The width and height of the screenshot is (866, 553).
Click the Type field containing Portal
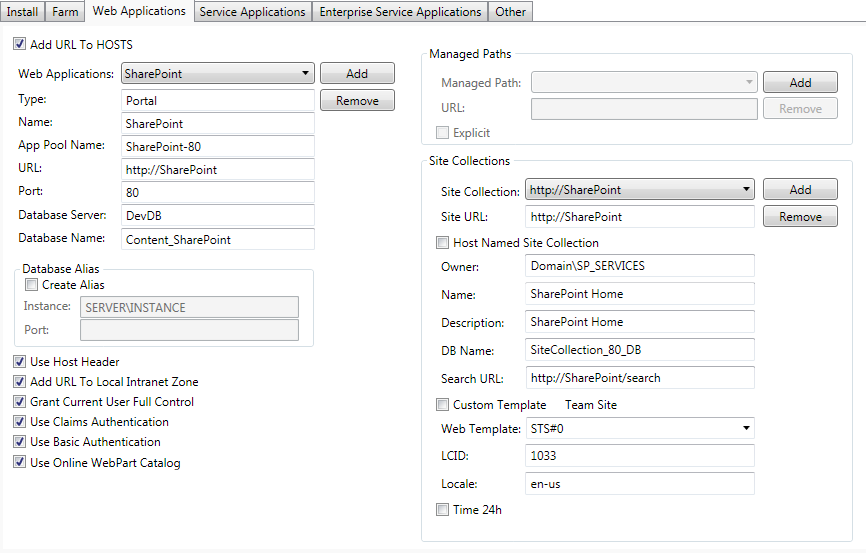[x=218, y=101]
